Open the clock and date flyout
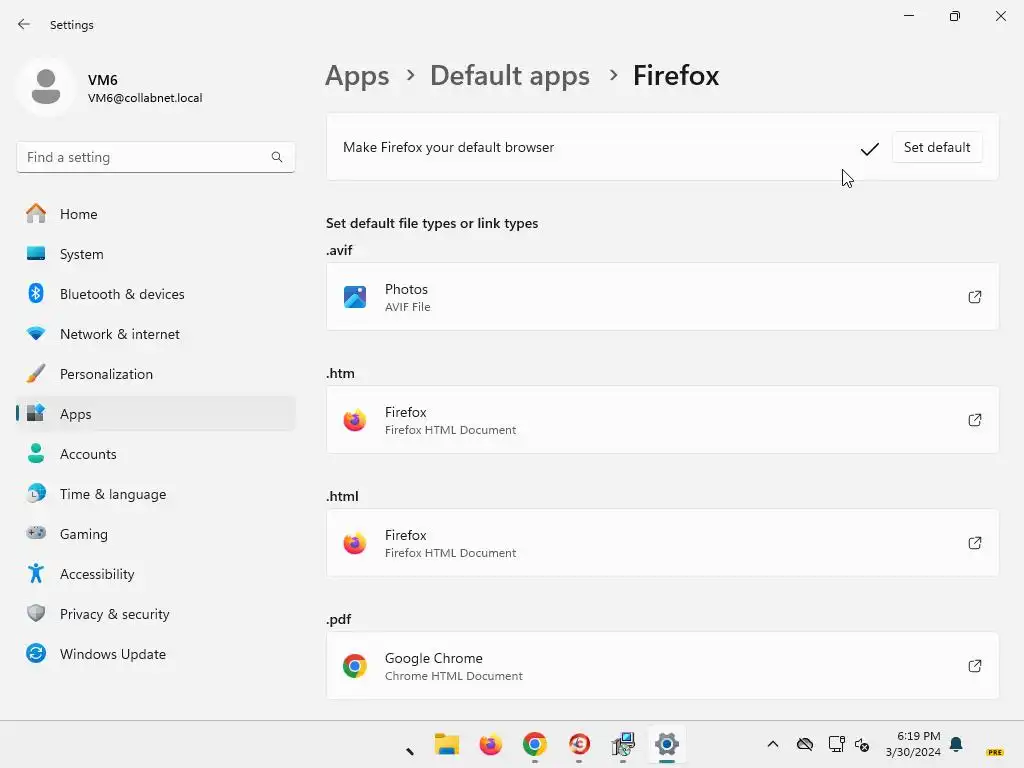This screenshot has width=1024, height=768. tap(912, 744)
